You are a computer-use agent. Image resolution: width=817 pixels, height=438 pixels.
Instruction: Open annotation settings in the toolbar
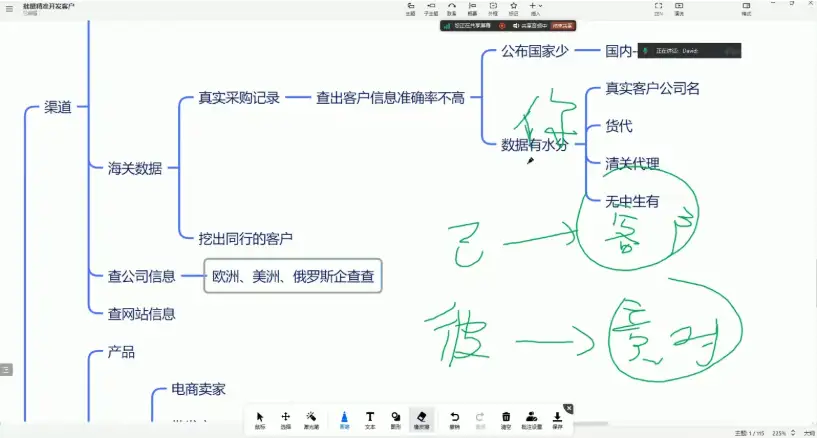pos(531,419)
